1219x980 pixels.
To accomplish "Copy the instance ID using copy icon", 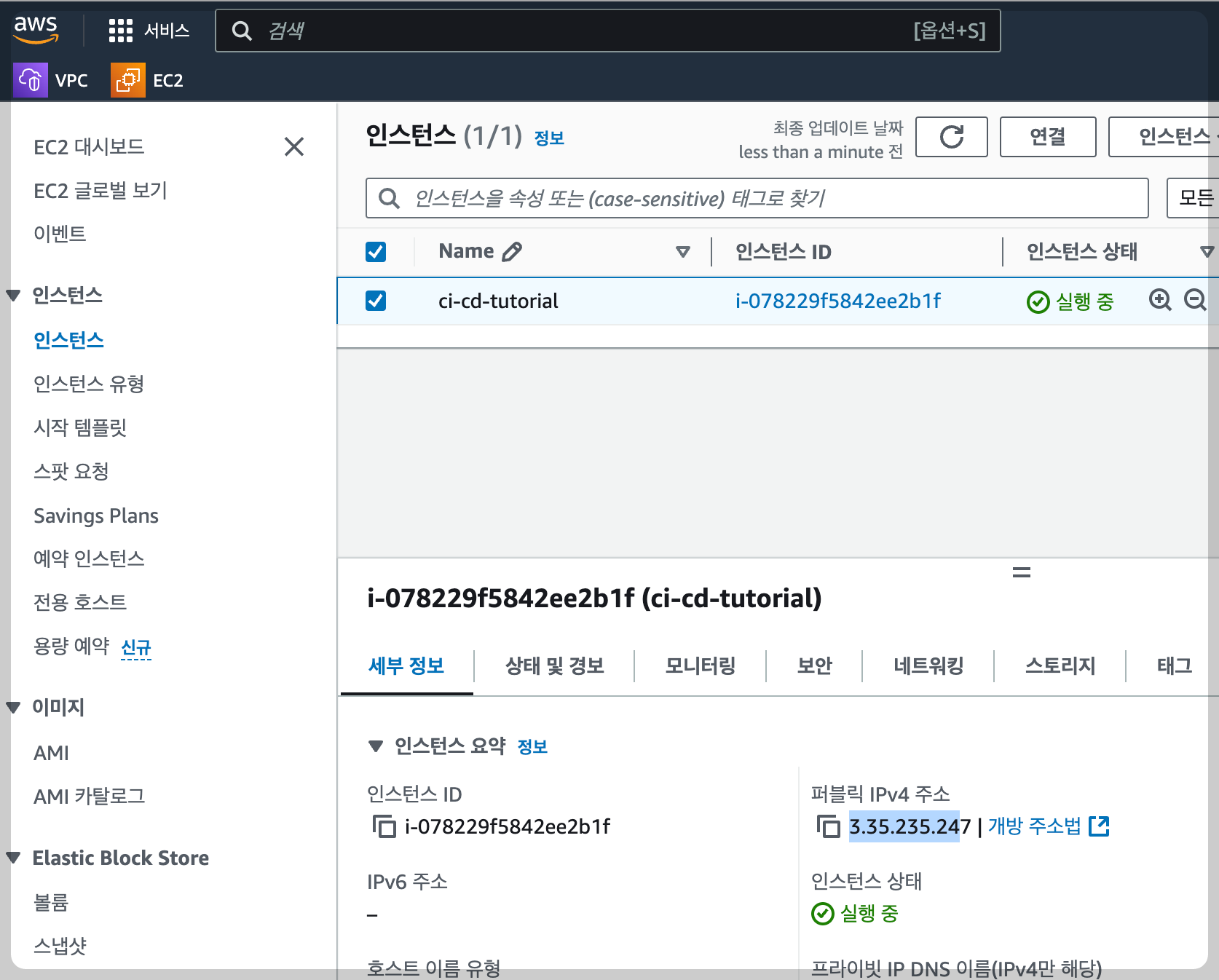I will tap(384, 826).
